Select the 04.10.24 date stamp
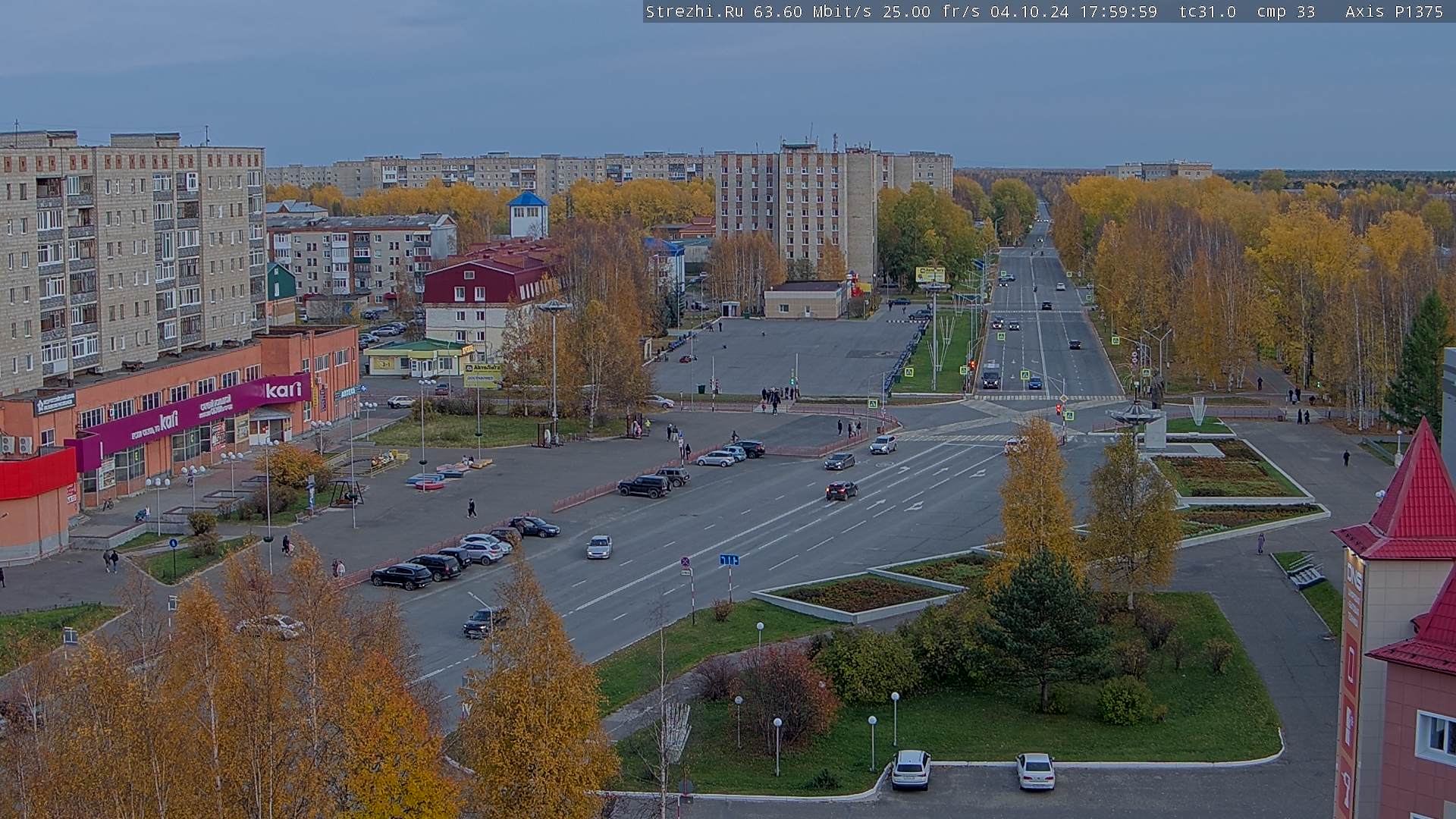The image size is (1456, 819). click(x=1029, y=11)
